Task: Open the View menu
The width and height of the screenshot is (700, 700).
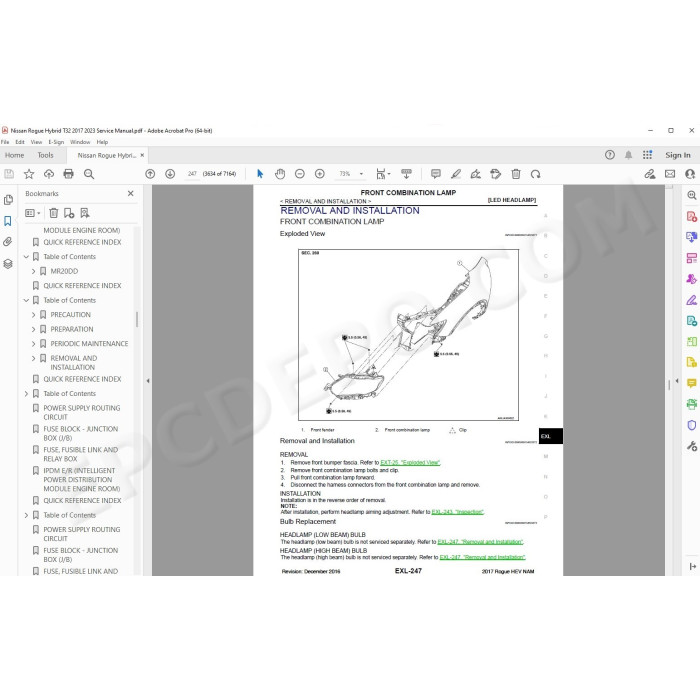Action: click(x=36, y=142)
